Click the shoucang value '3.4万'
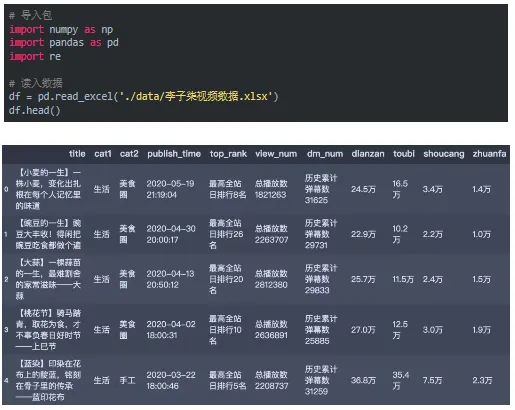This screenshot has width=515, height=410. pyautogui.click(x=433, y=189)
